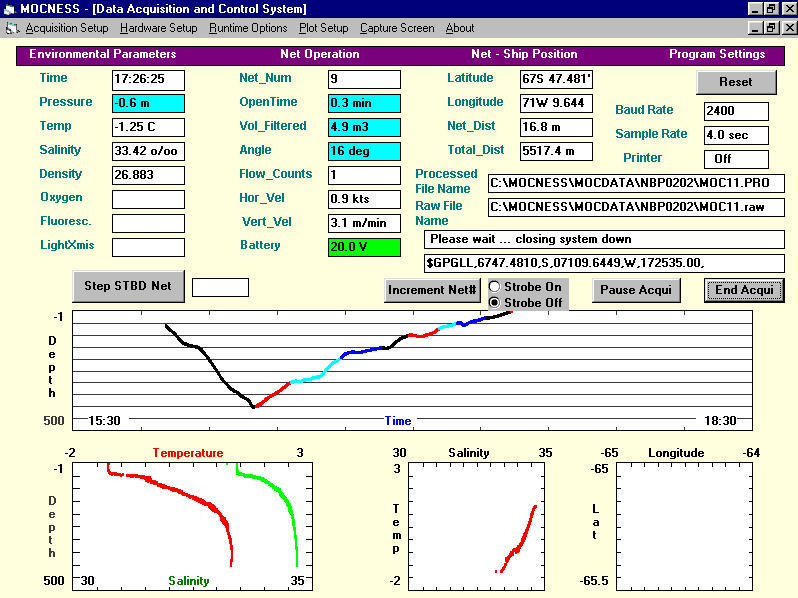Click the Baud Rate field showing 2400
Viewport: 798px width, 598px height.
736,111
